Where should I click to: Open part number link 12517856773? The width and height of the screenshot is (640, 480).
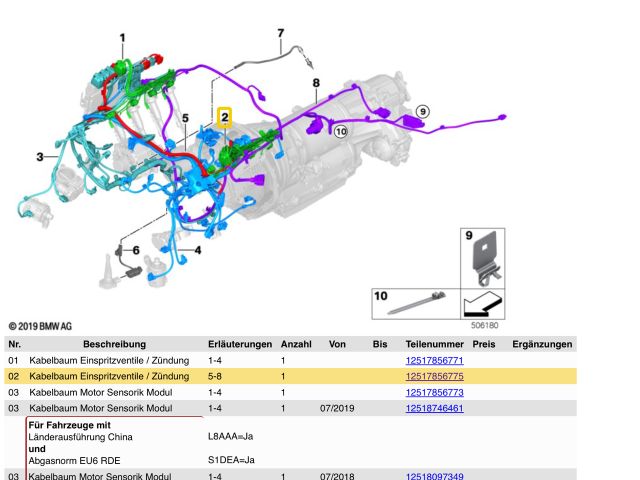434,392
